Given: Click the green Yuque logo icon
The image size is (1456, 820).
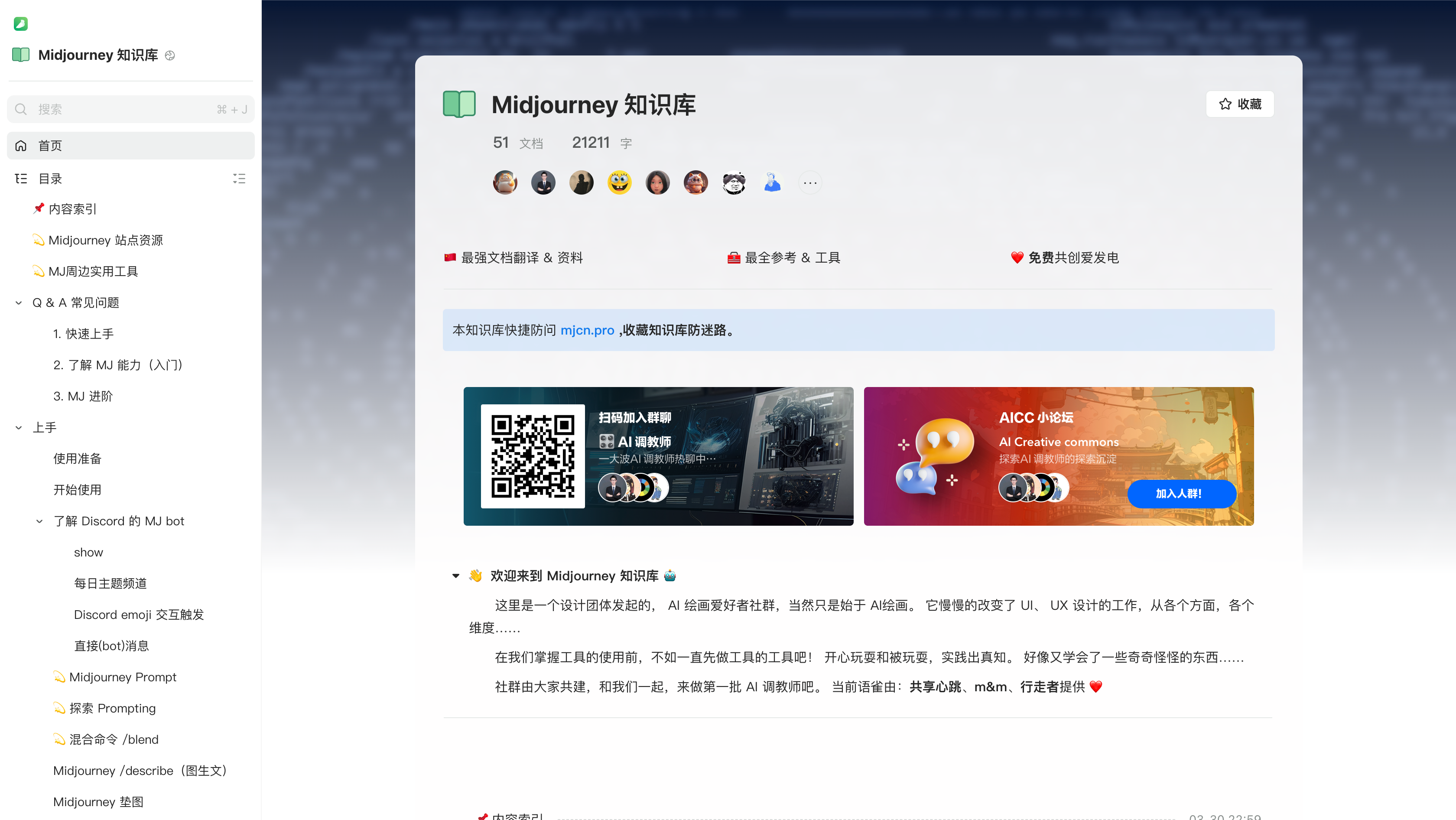Looking at the screenshot, I should pos(20,23).
